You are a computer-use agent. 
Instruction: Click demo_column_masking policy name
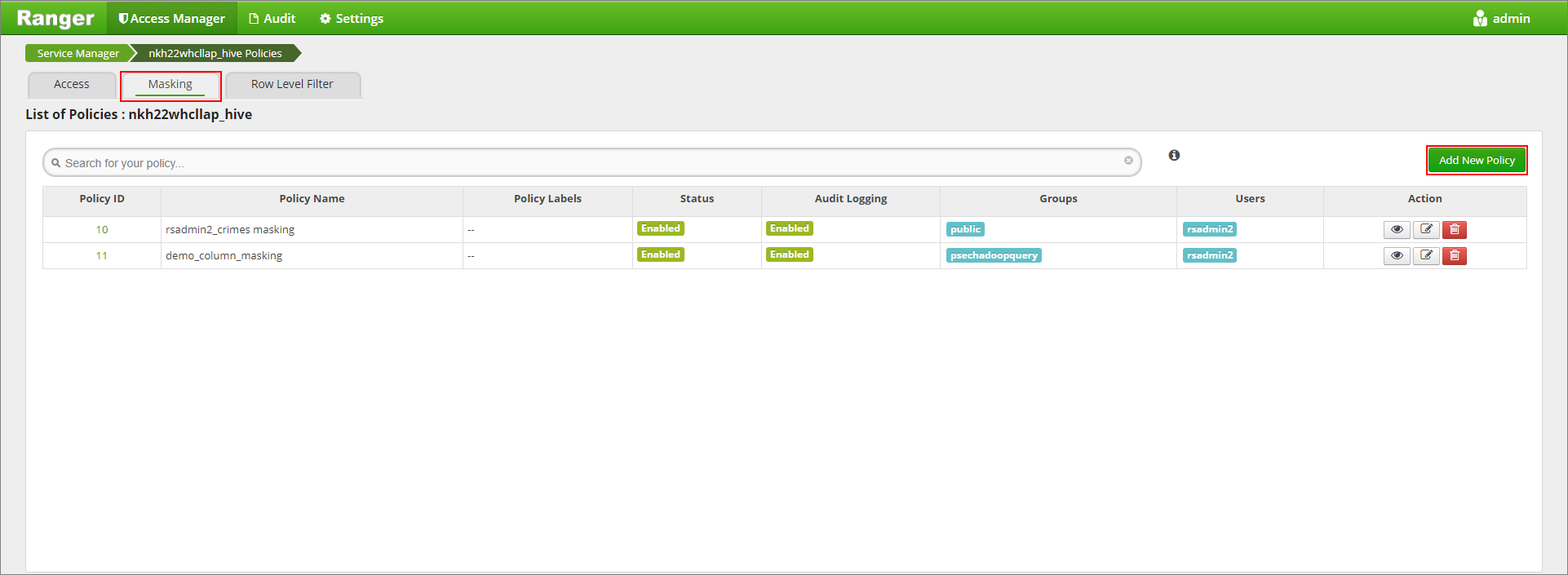[224, 255]
